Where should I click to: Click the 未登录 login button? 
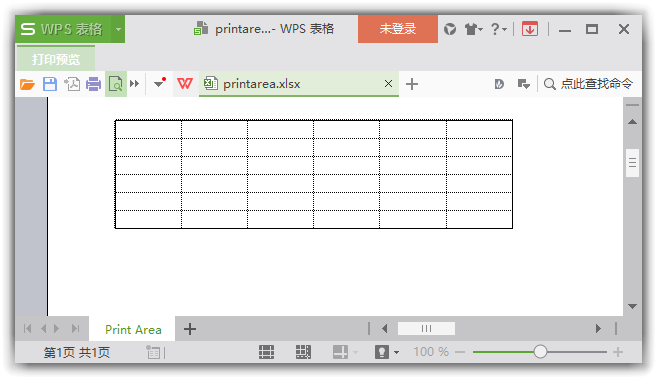[398, 29]
